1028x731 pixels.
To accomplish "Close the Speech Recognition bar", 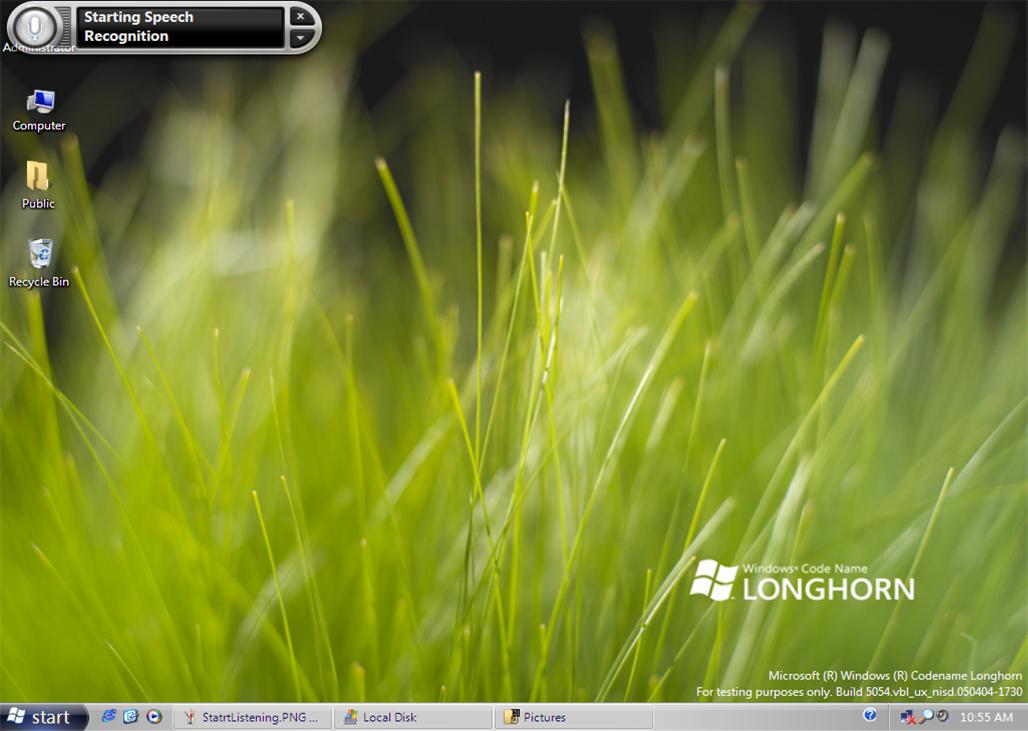I will [301, 16].
